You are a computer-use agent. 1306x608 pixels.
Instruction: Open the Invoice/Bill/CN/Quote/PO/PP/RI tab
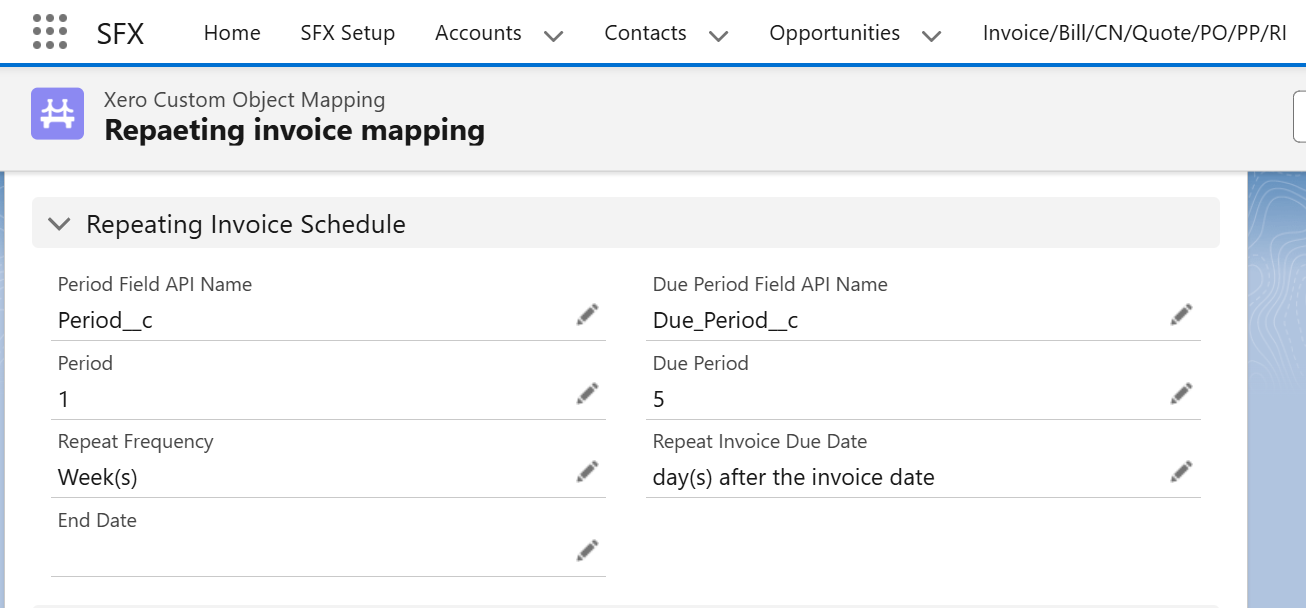tap(1134, 33)
